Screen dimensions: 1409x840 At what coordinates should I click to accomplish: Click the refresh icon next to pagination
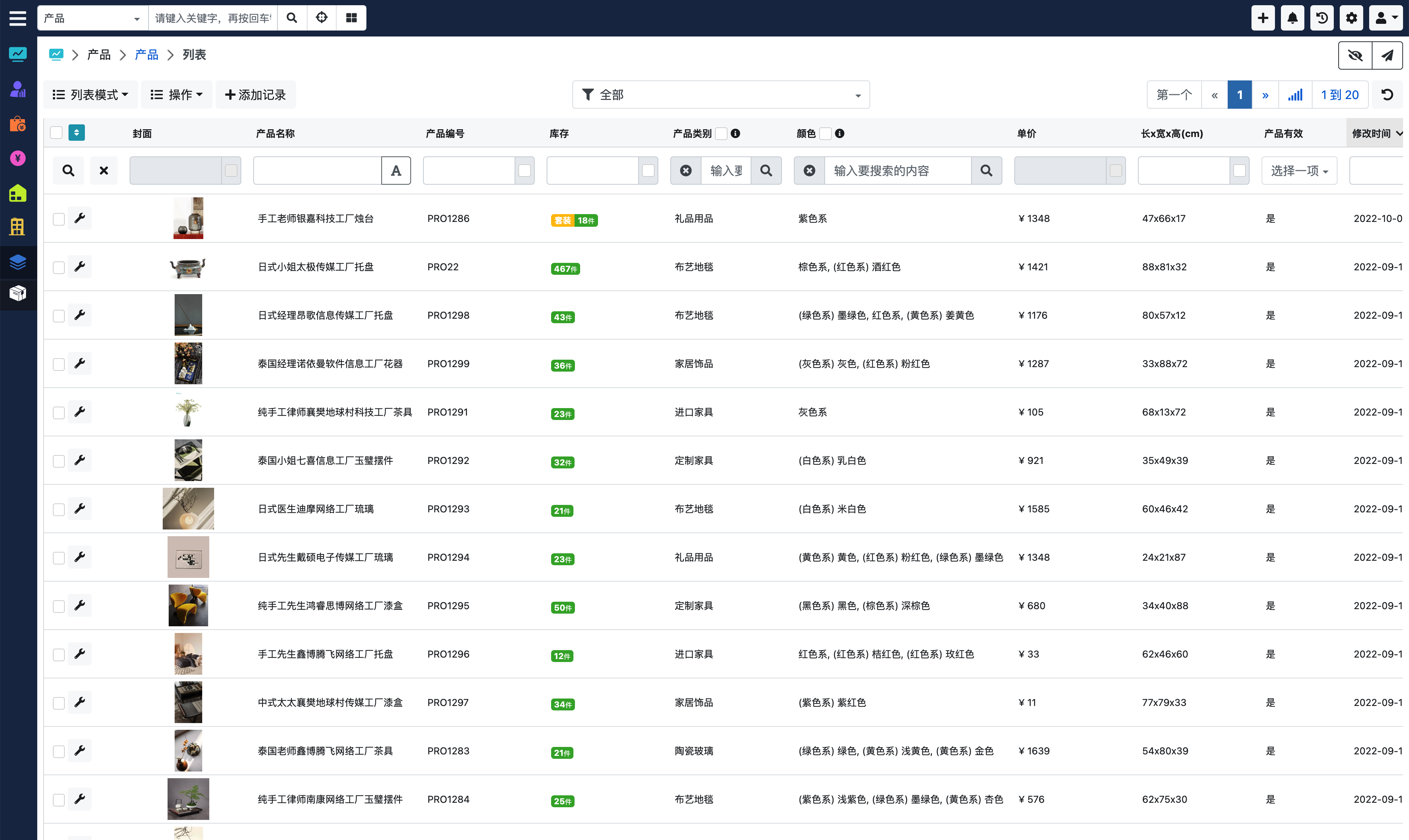pyautogui.click(x=1387, y=95)
